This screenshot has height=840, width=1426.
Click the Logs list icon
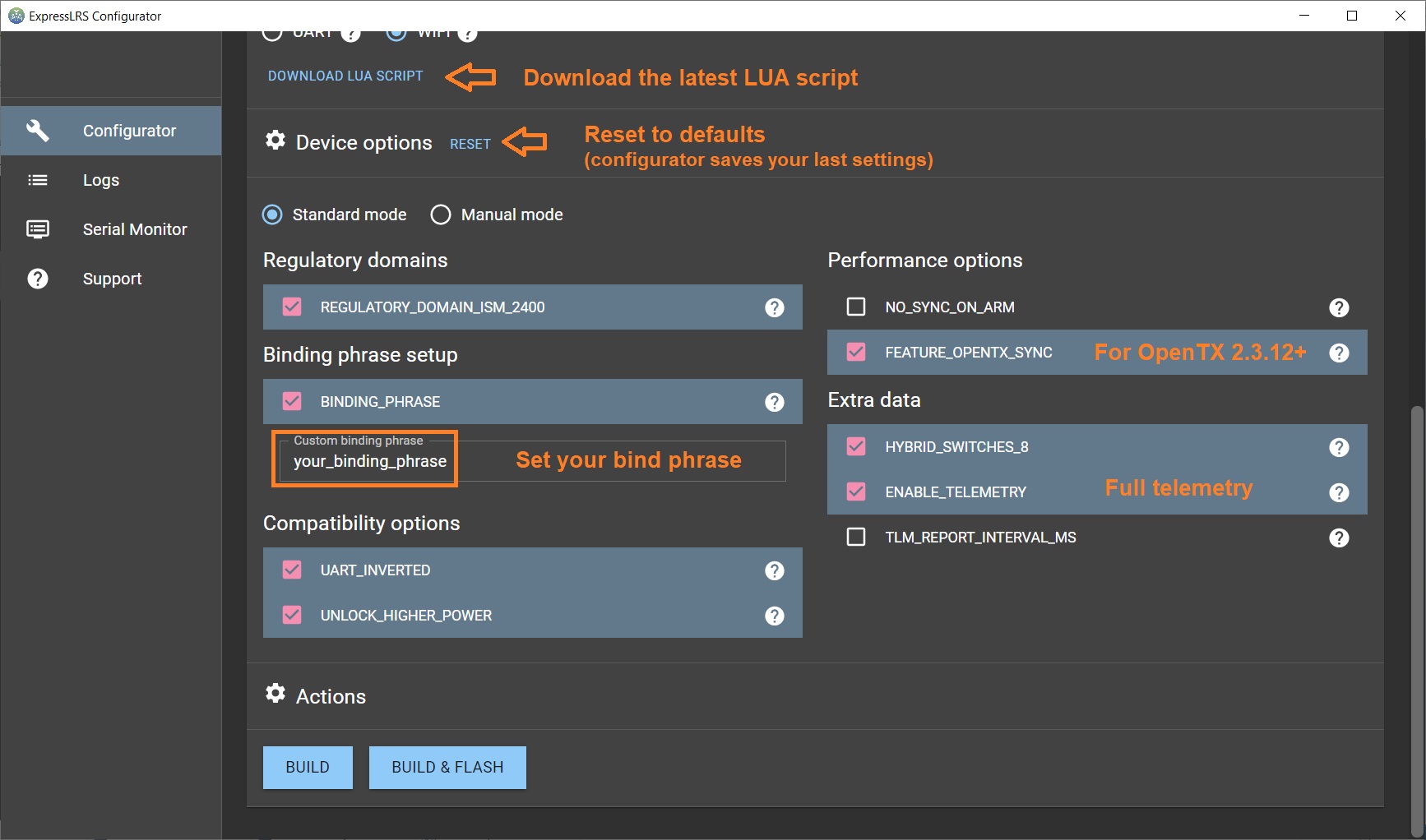pyautogui.click(x=38, y=180)
